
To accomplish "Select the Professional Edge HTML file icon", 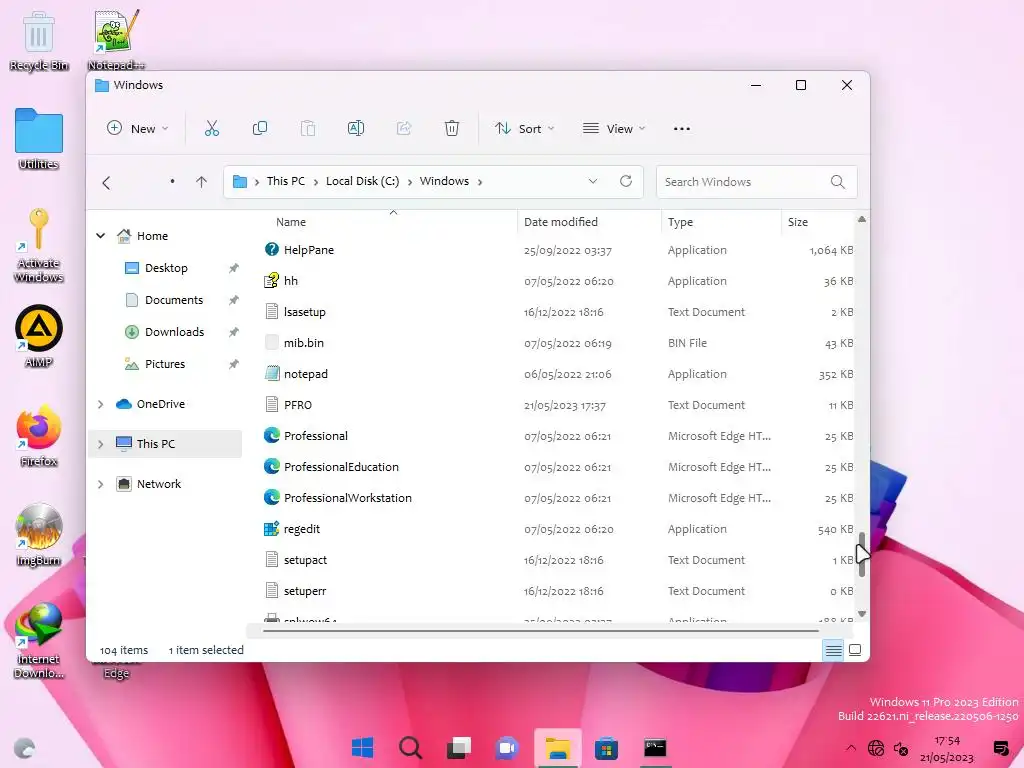I will [272, 436].
